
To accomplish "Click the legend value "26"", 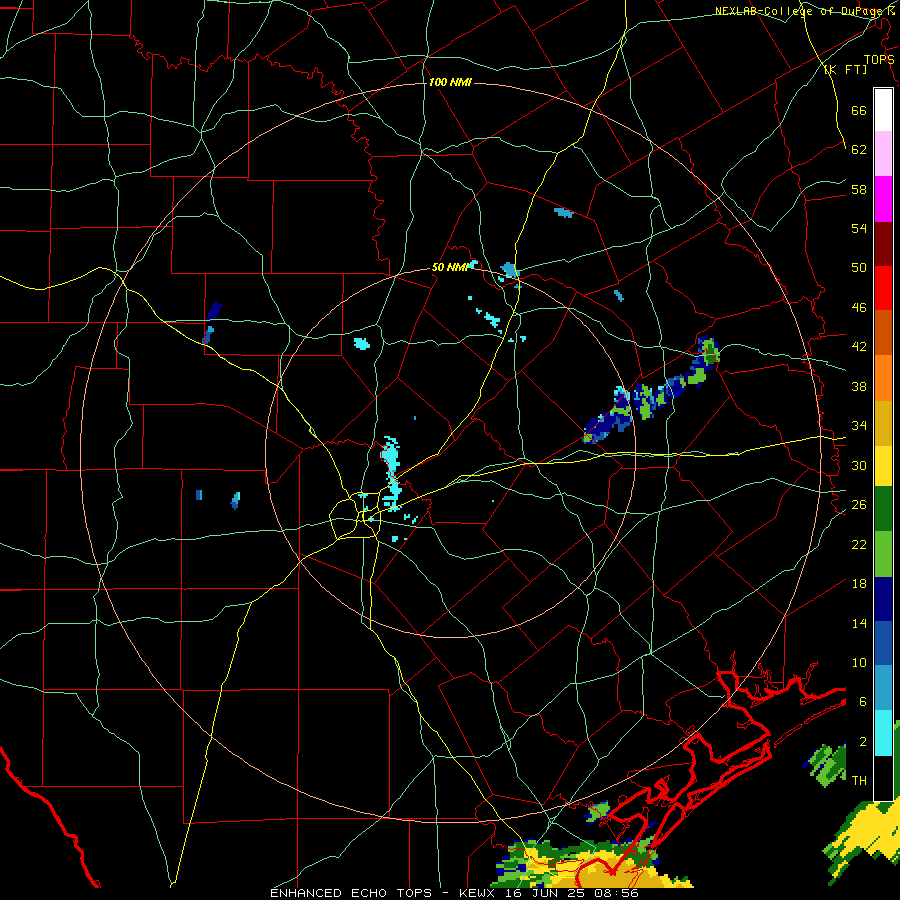I will (859, 505).
